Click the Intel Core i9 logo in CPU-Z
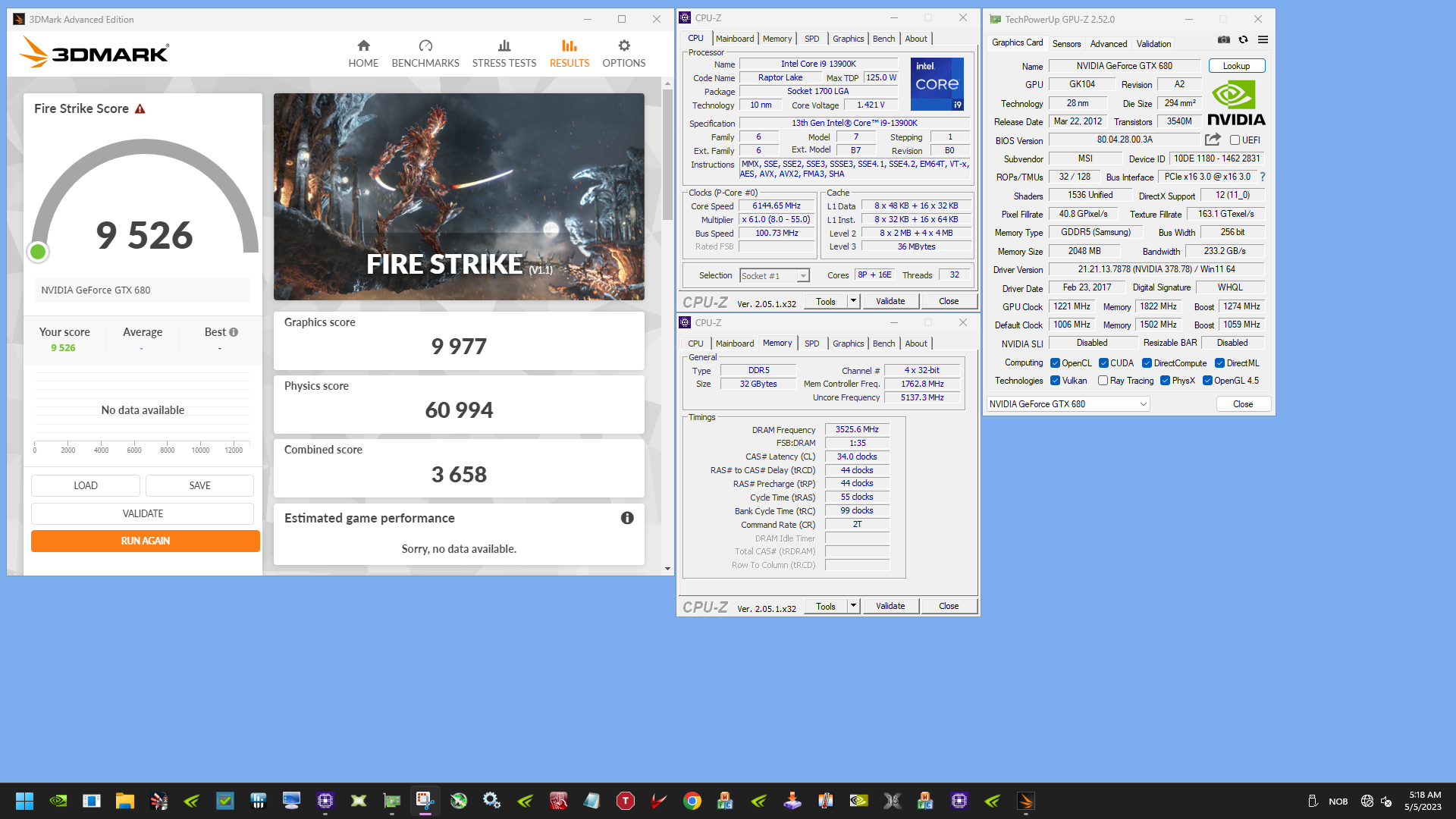Image resolution: width=1456 pixels, height=819 pixels. point(937,84)
